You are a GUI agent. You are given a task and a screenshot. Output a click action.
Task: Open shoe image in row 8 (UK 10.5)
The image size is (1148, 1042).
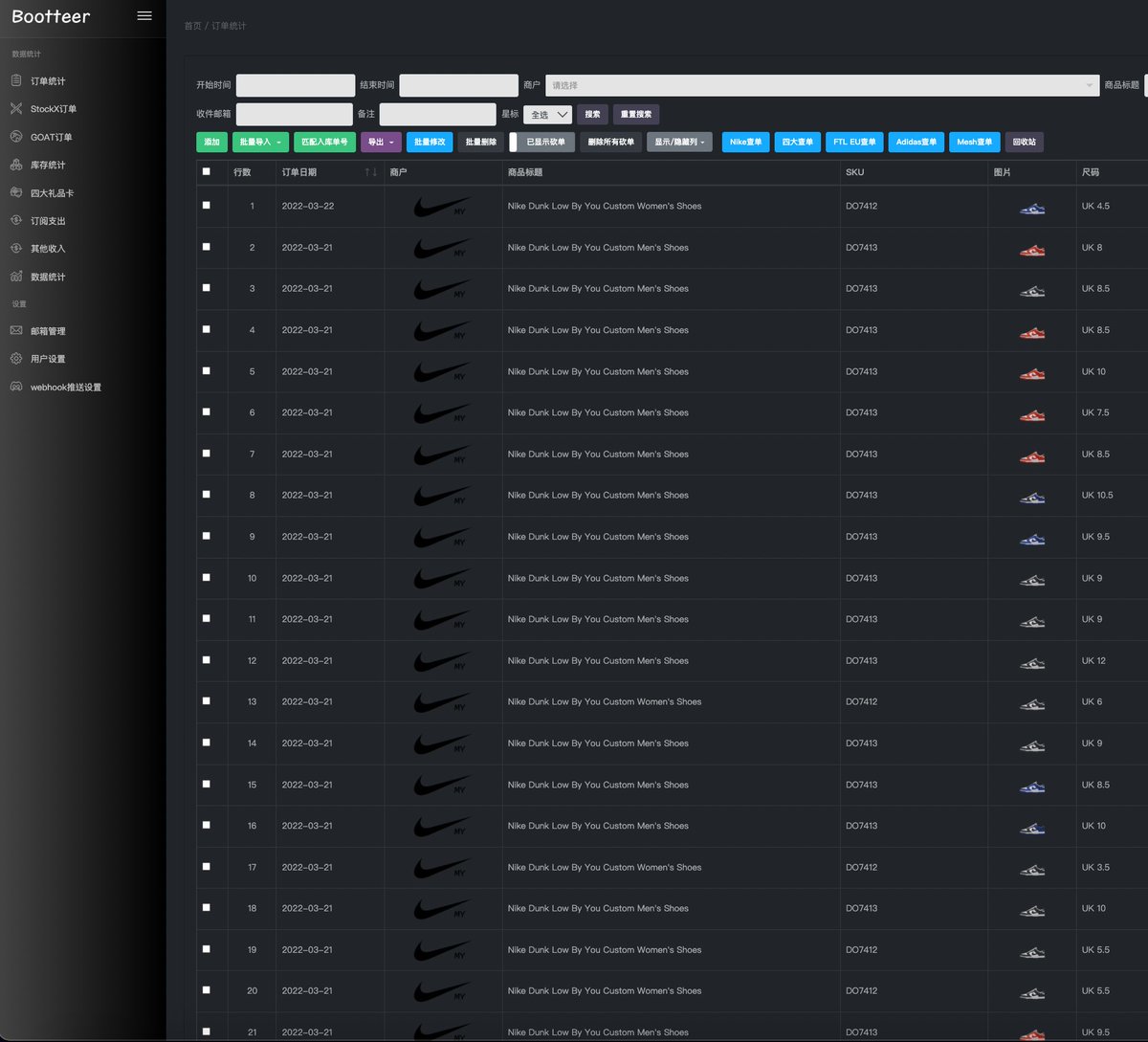pyautogui.click(x=1032, y=497)
